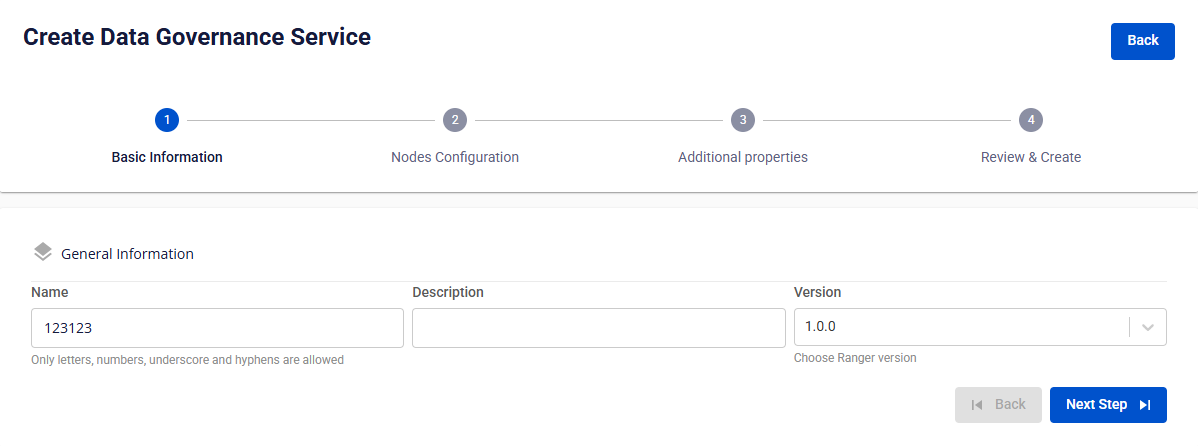Click step 2 circle in wizard
Image resolution: width=1198 pixels, height=446 pixels.
455,120
